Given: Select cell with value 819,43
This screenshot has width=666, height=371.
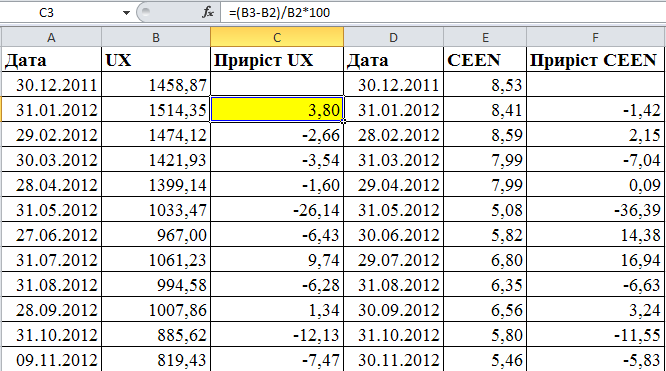Looking at the screenshot, I should (x=156, y=360).
